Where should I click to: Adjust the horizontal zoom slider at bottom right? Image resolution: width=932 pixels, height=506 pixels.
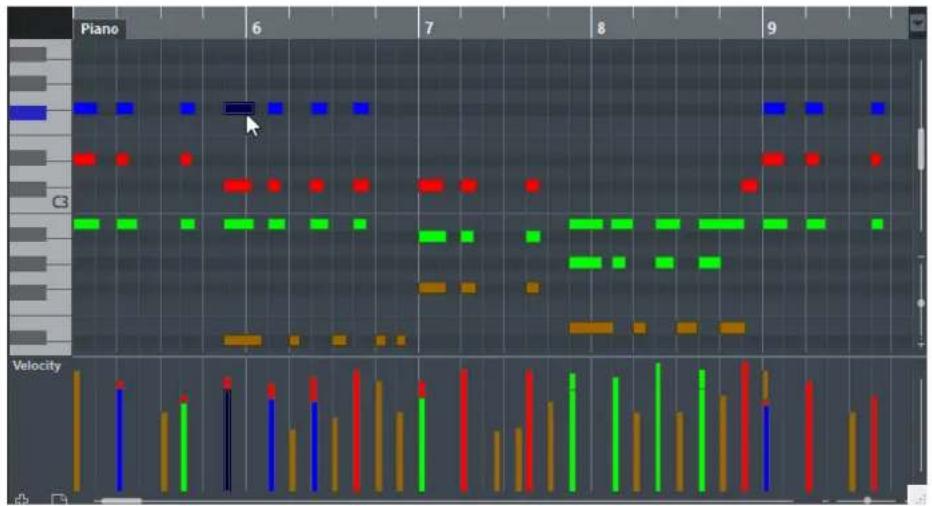coord(867,501)
